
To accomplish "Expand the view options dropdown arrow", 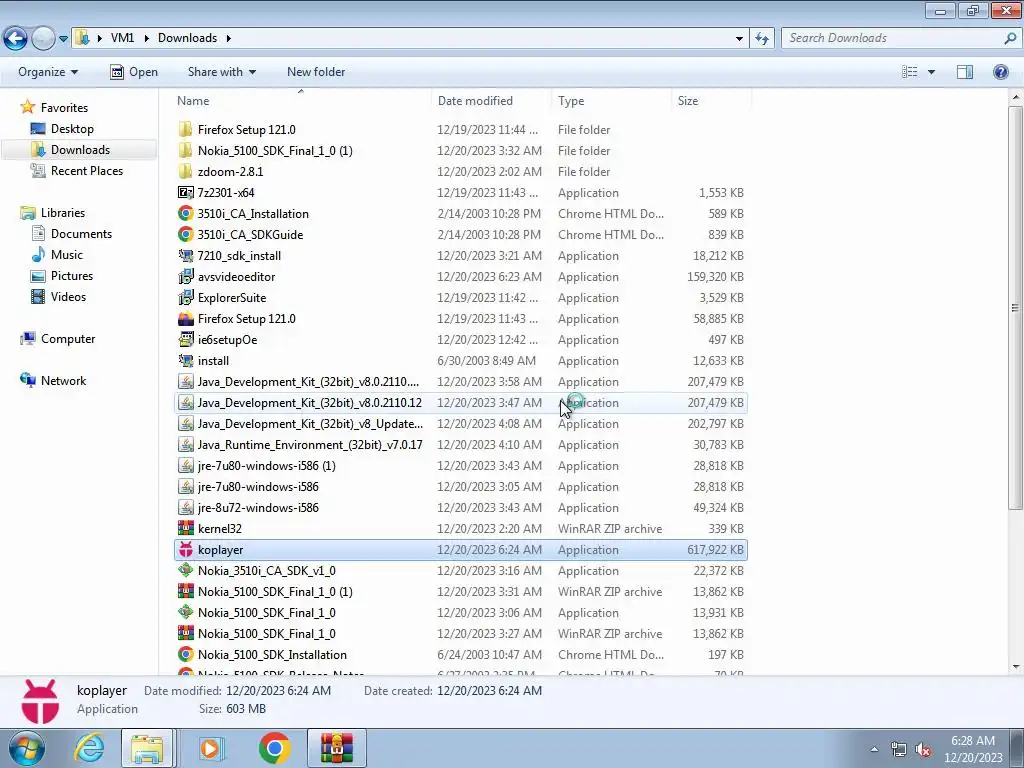I will coord(931,72).
